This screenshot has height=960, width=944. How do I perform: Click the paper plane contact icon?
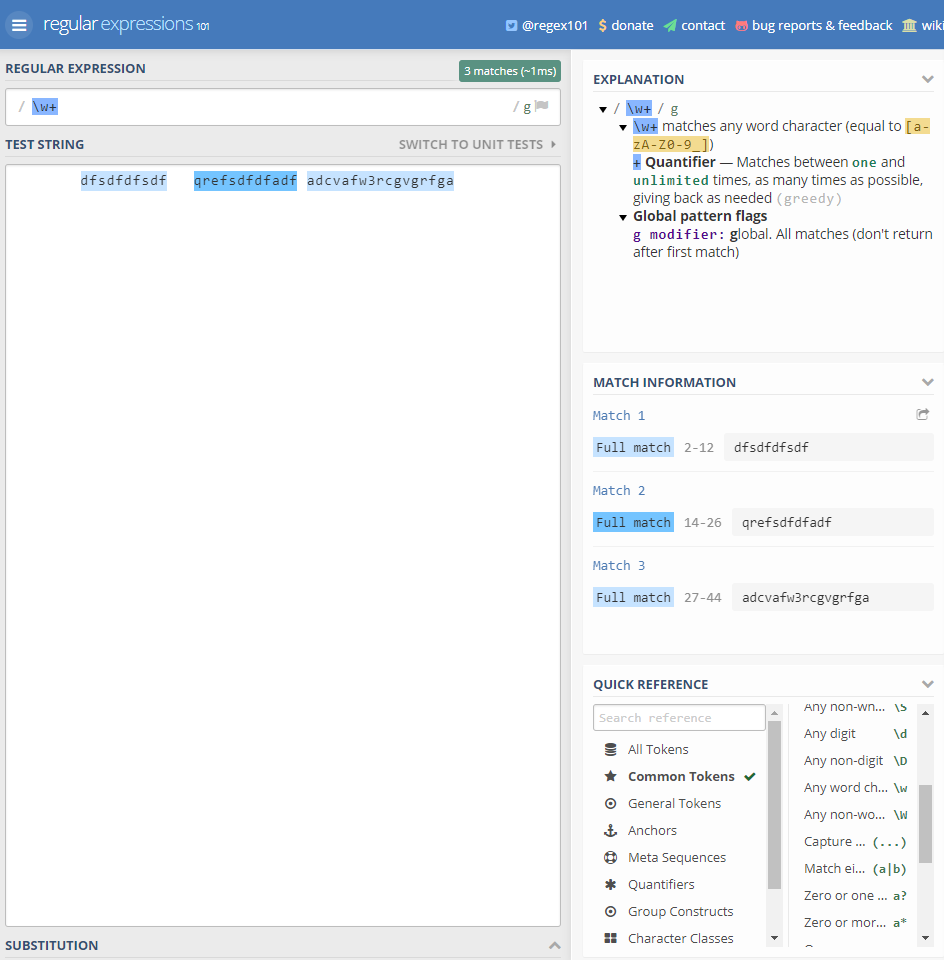tap(670, 26)
